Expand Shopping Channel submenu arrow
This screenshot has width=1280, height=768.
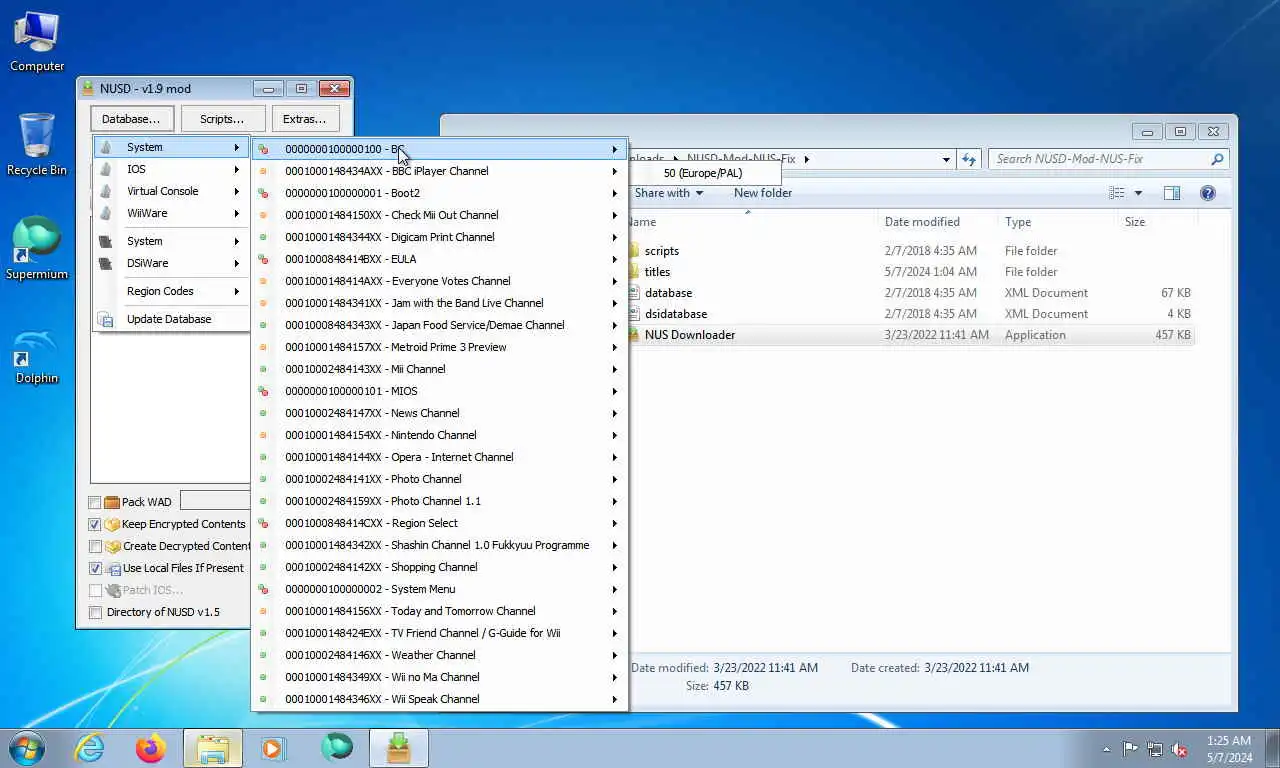(x=615, y=567)
